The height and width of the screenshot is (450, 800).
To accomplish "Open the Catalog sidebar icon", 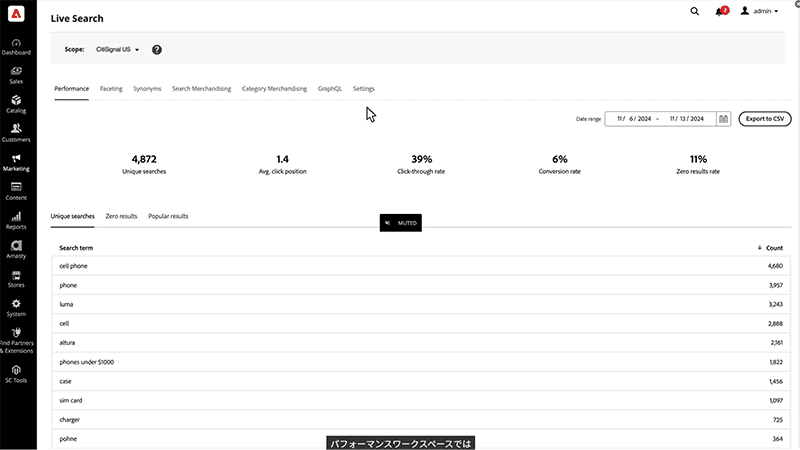I will pos(17,100).
